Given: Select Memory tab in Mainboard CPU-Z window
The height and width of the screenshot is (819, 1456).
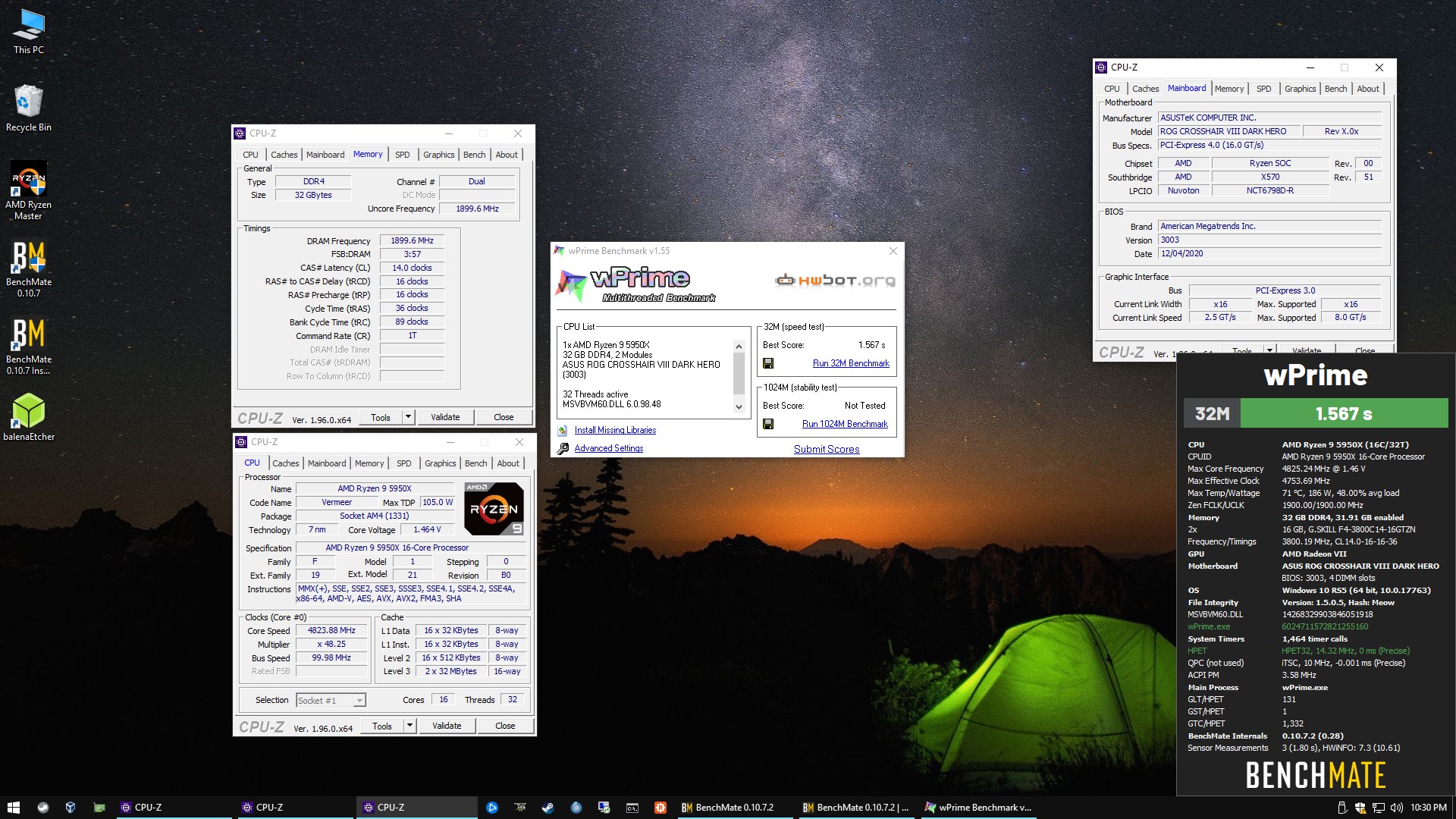Looking at the screenshot, I should pos(1229,89).
